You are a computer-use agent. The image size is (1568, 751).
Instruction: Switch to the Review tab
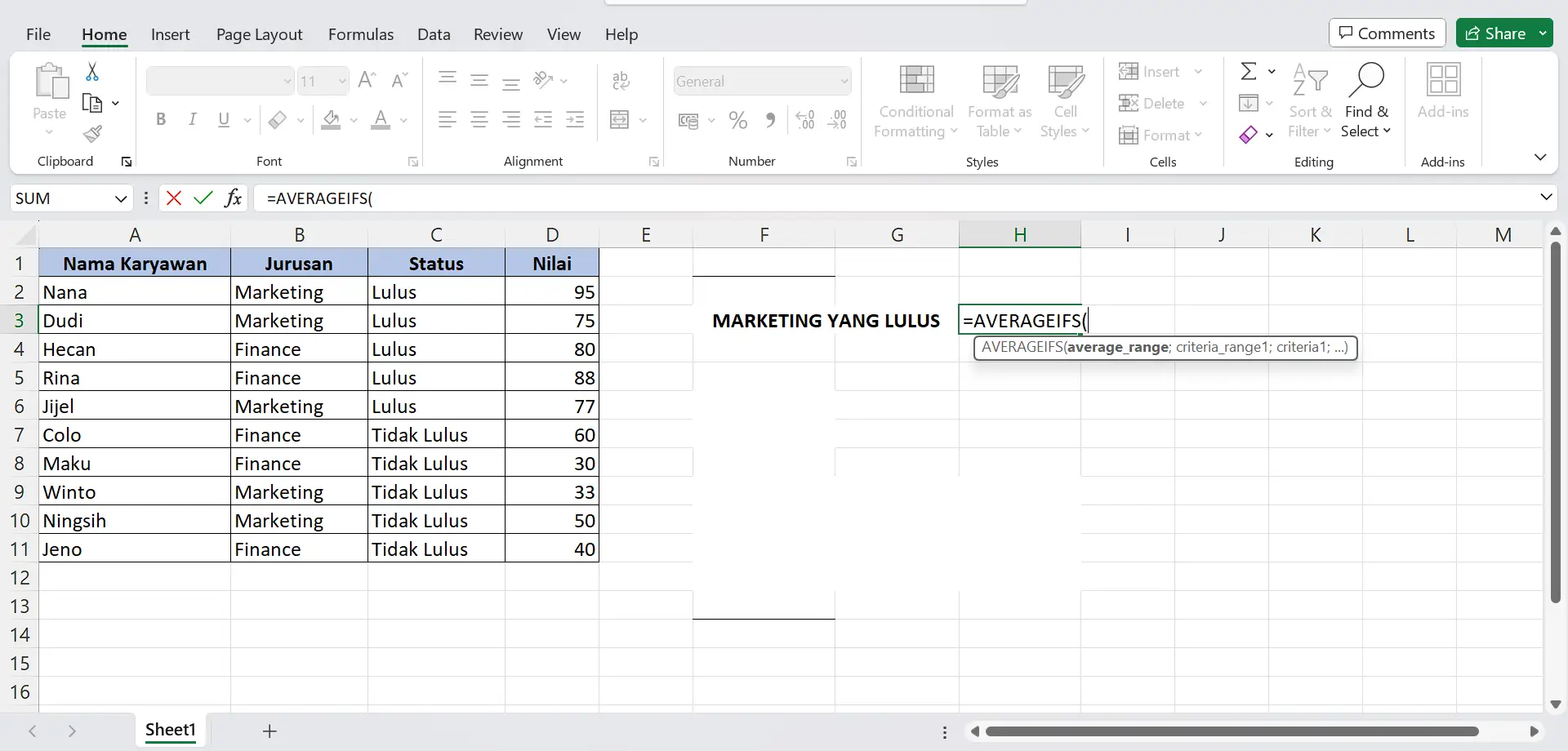pyautogui.click(x=497, y=34)
